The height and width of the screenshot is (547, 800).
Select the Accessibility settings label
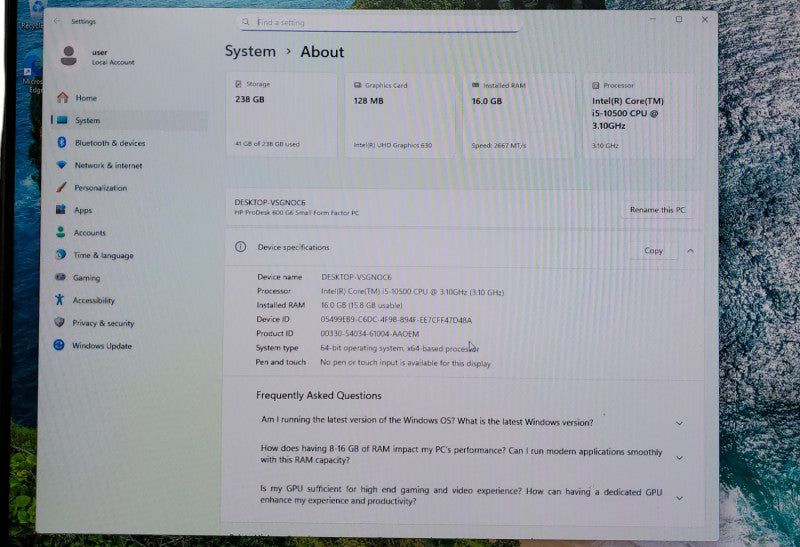(x=94, y=301)
